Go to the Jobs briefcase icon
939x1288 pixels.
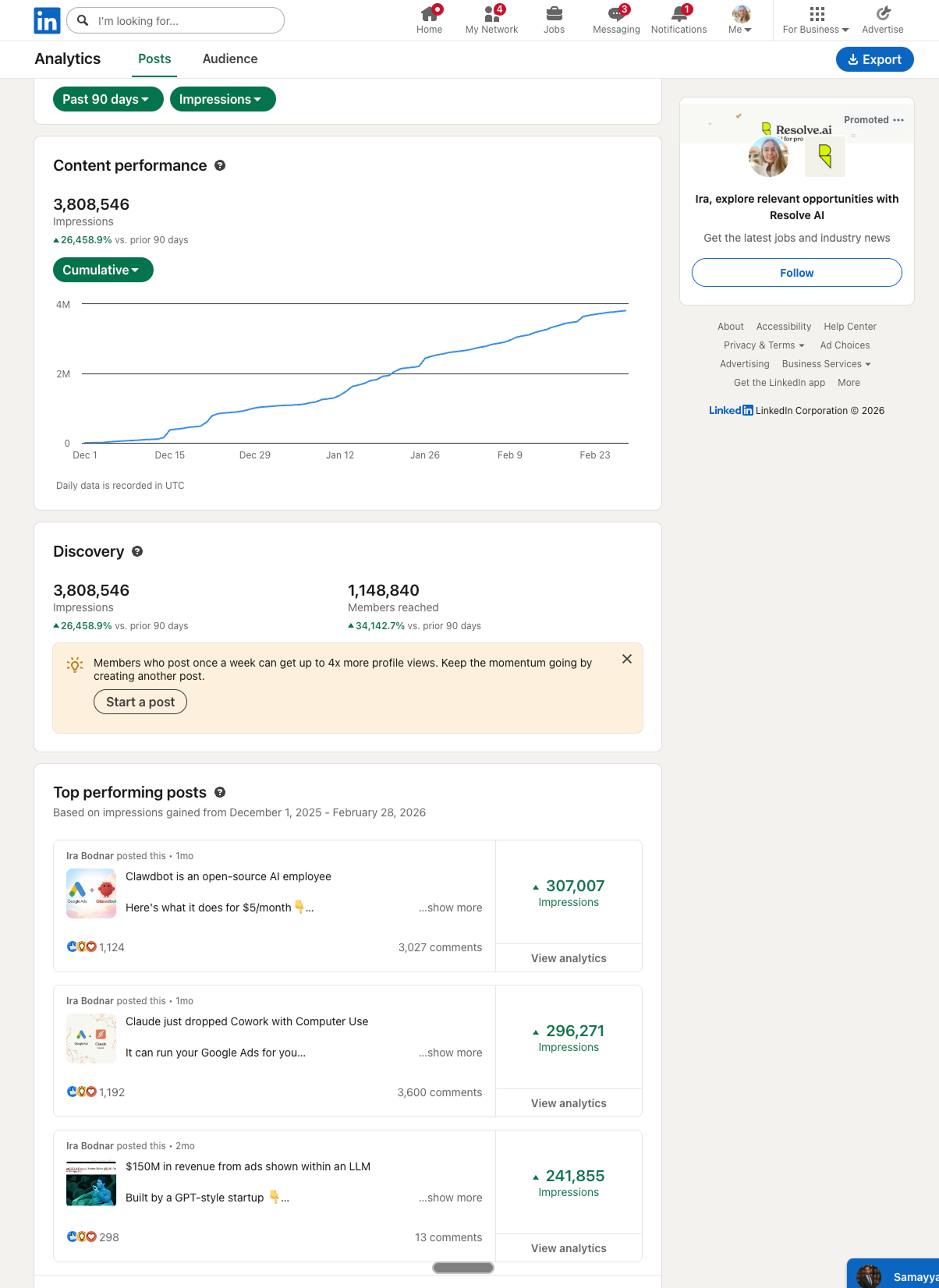click(554, 14)
